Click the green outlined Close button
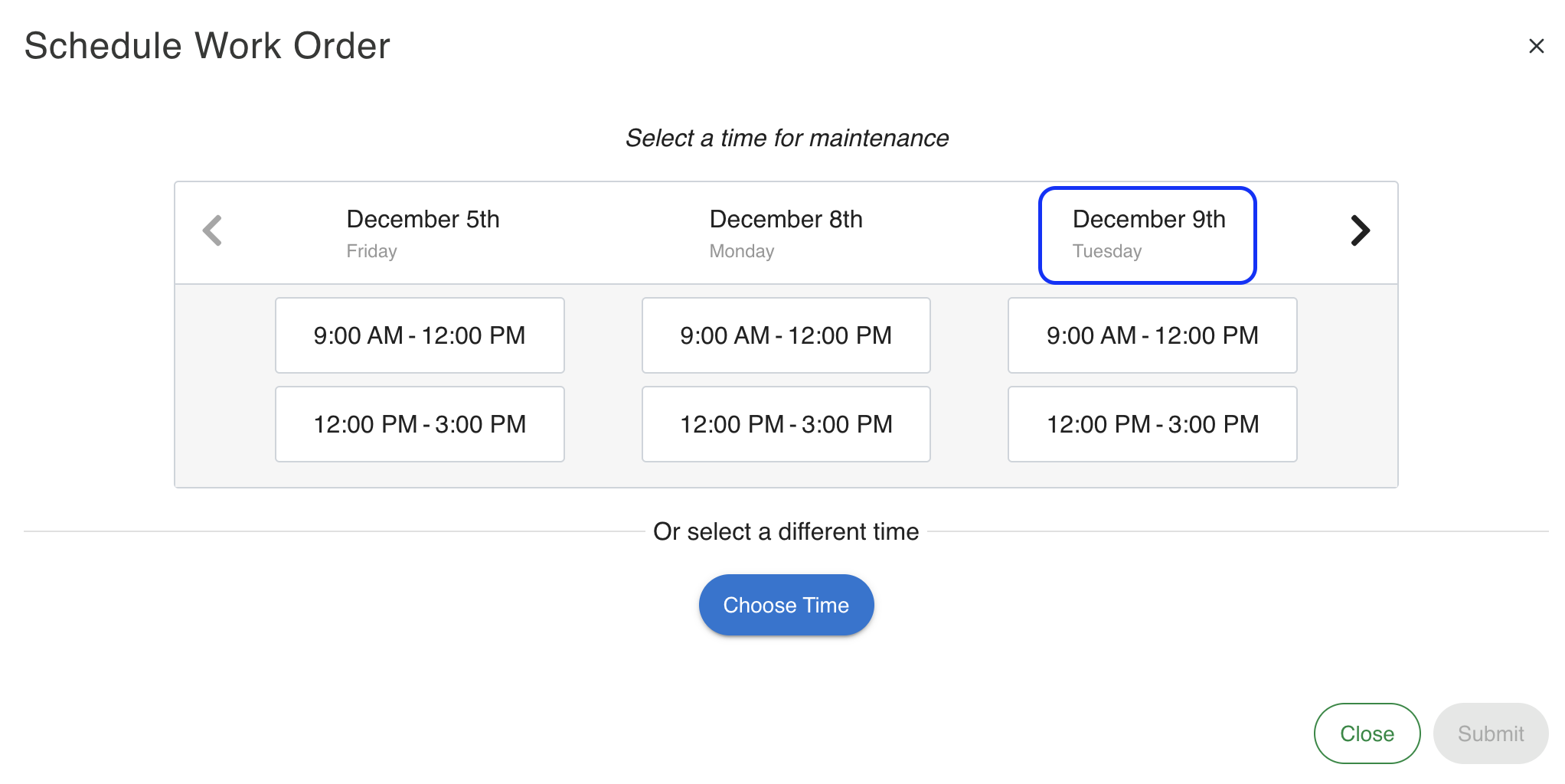This screenshot has width=1565, height=784. tap(1367, 733)
